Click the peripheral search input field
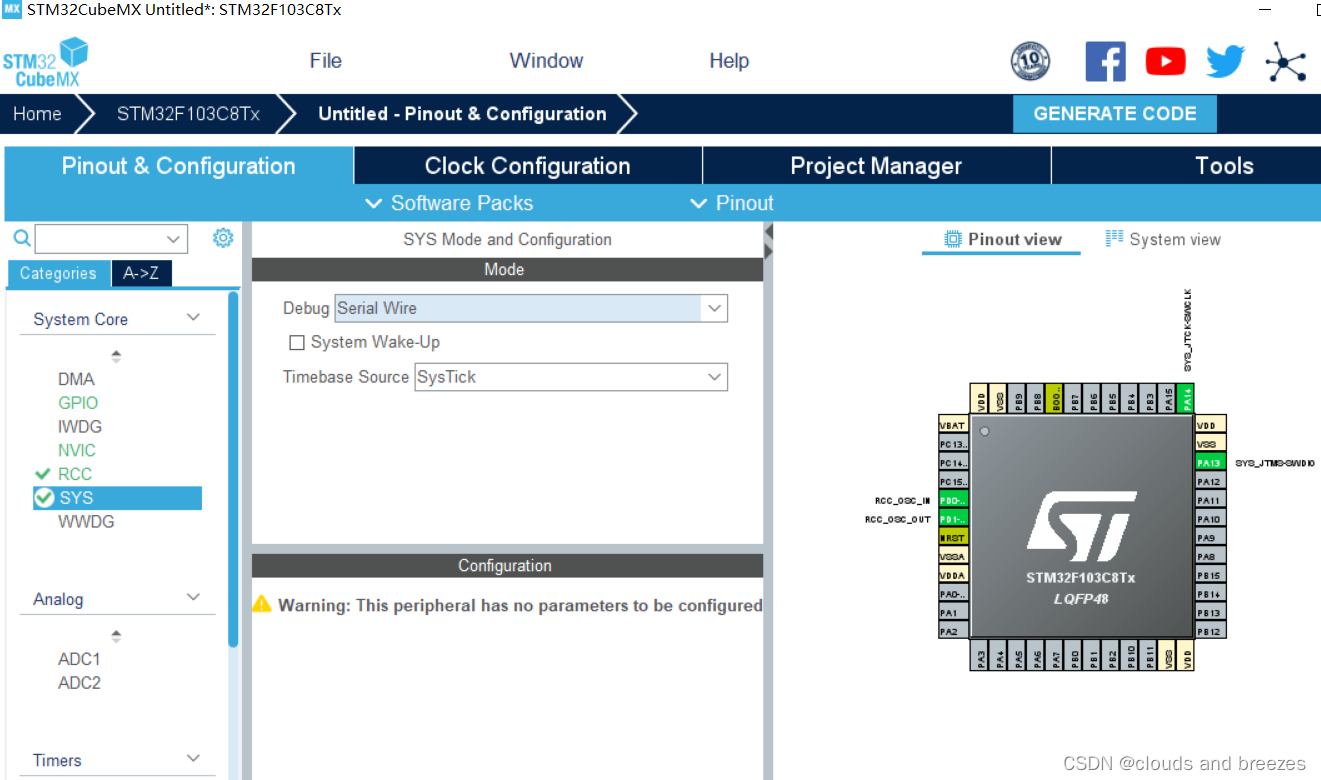The height and width of the screenshot is (780, 1321). [98, 239]
